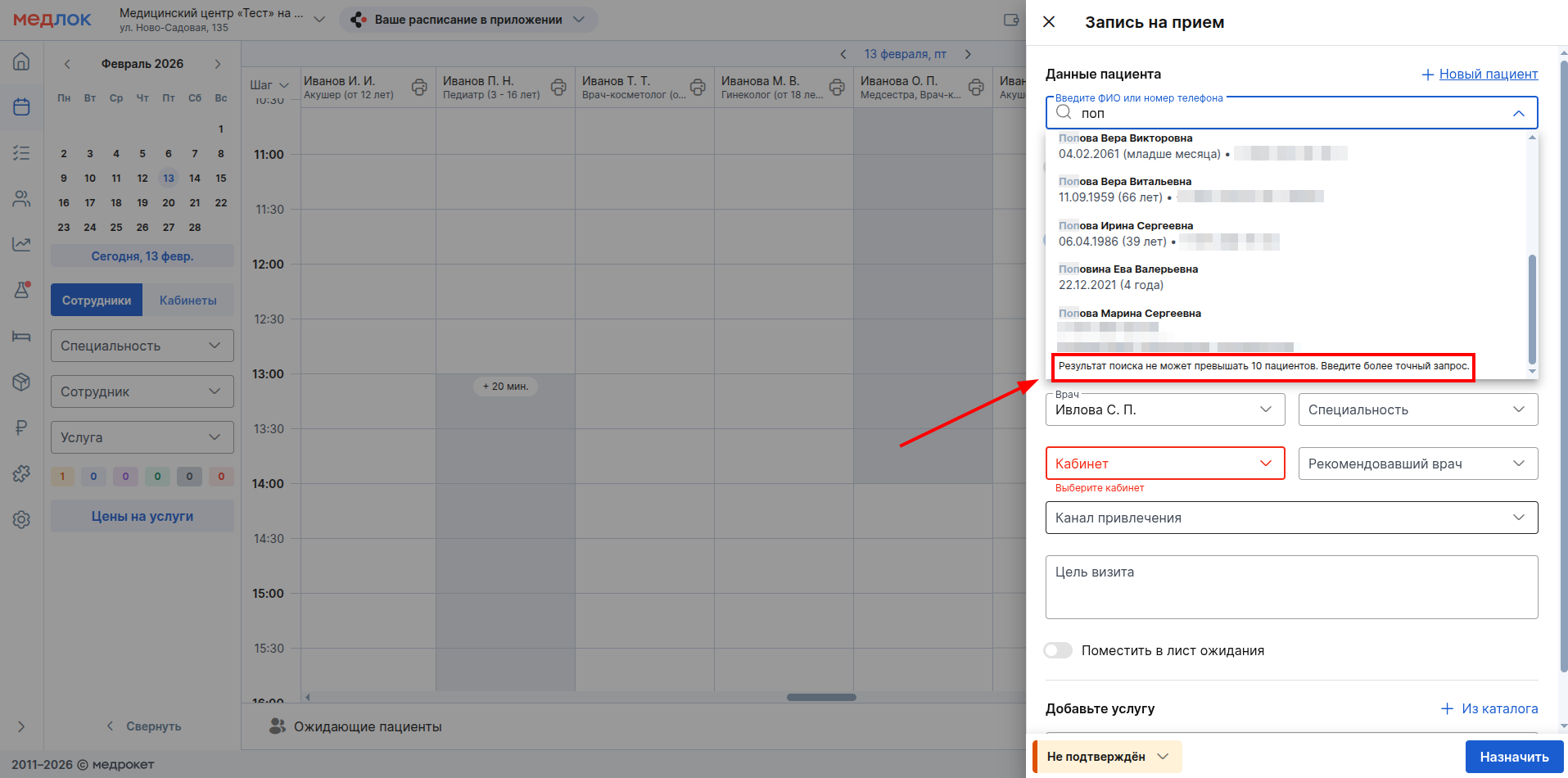Click the home icon in sidebar
The image size is (1568, 778).
coord(21,61)
